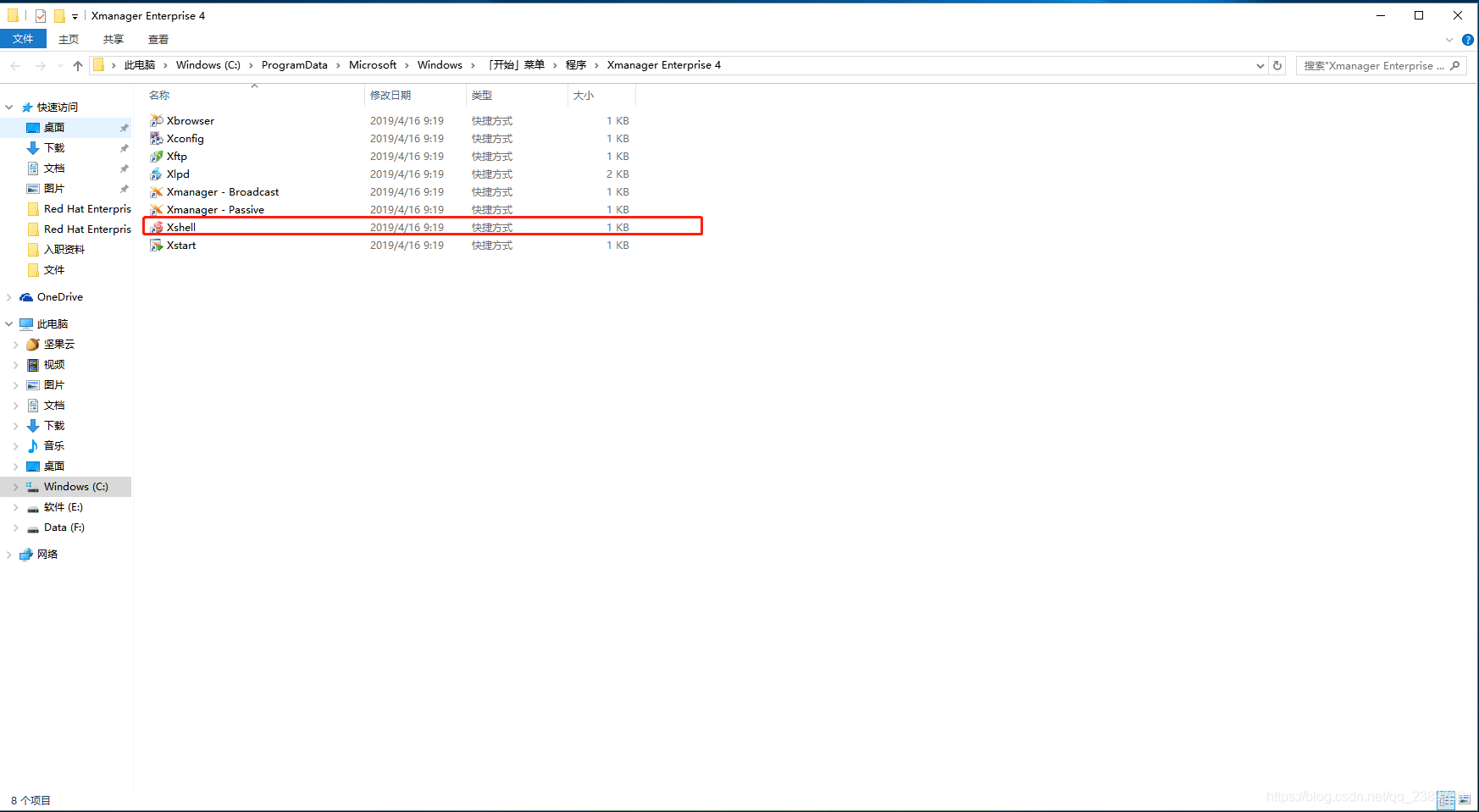Collapse the 快速访问 tree node
The height and width of the screenshot is (812, 1479).
[9, 108]
